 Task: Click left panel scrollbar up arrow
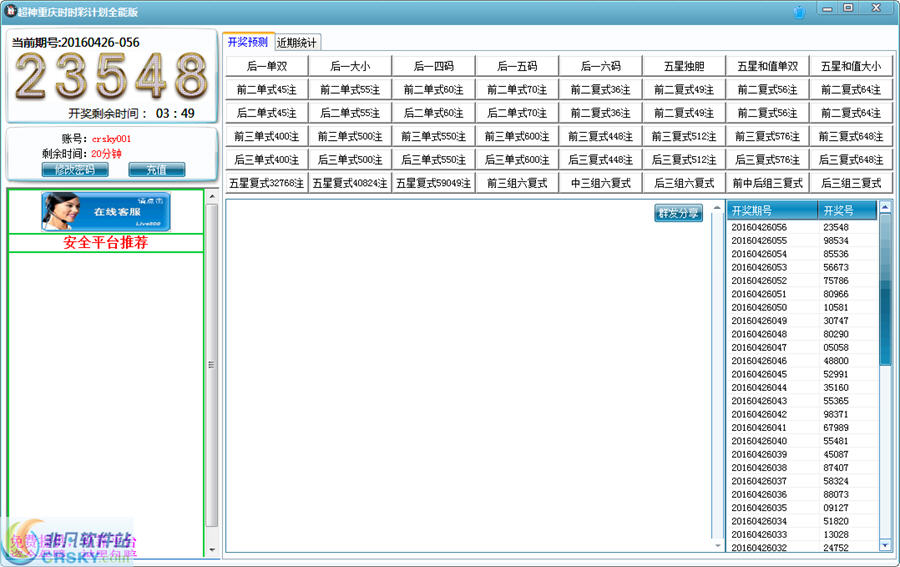point(212,196)
